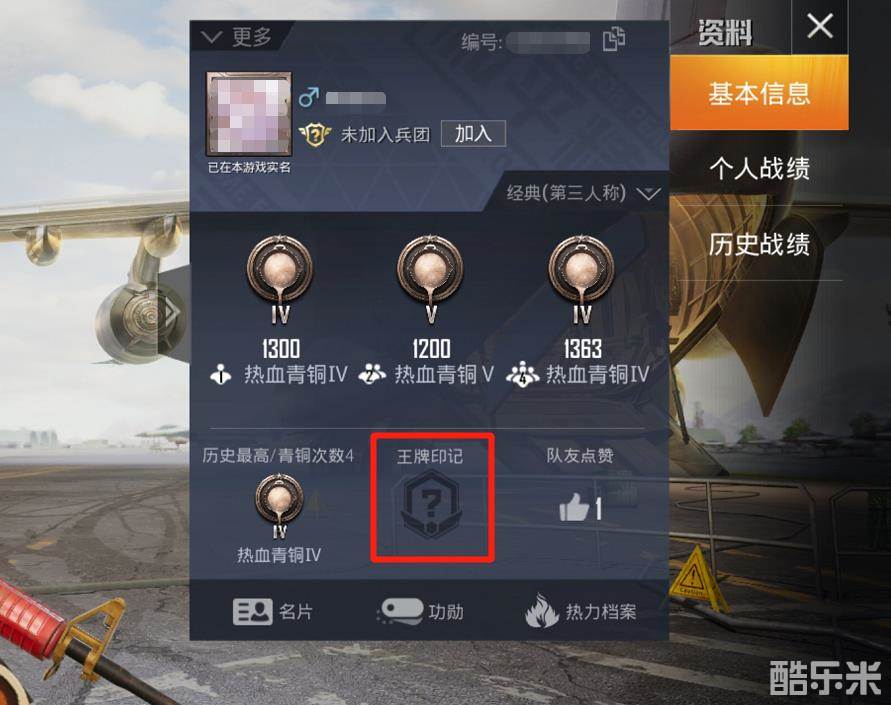This screenshot has width=891, height=705.
Task: Open the 热力档案 flame icon
Action: click(541, 611)
